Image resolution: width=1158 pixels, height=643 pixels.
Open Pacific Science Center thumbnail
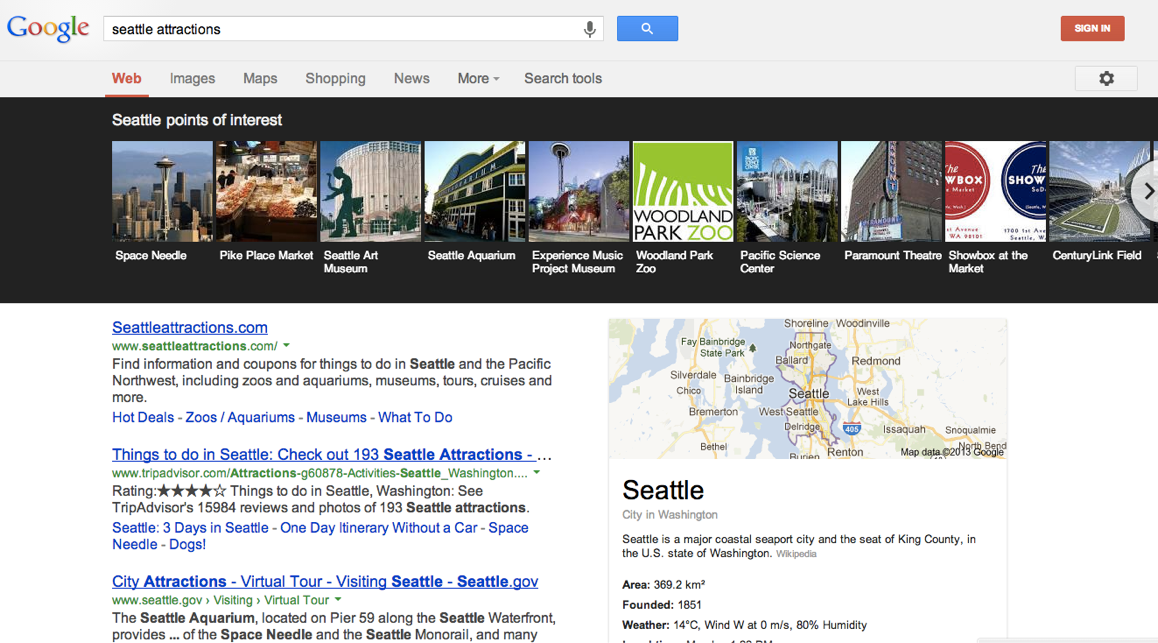point(787,191)
